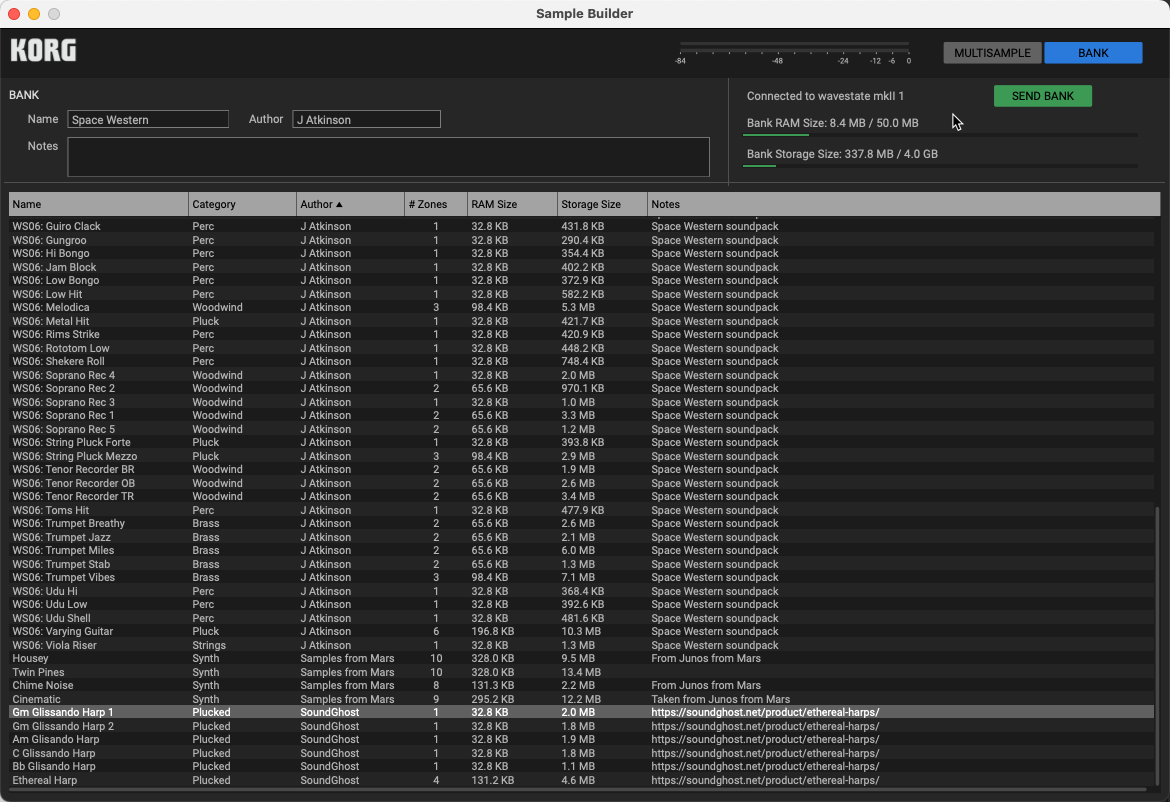Select row WS06: Udu Low

pos(581,604)
